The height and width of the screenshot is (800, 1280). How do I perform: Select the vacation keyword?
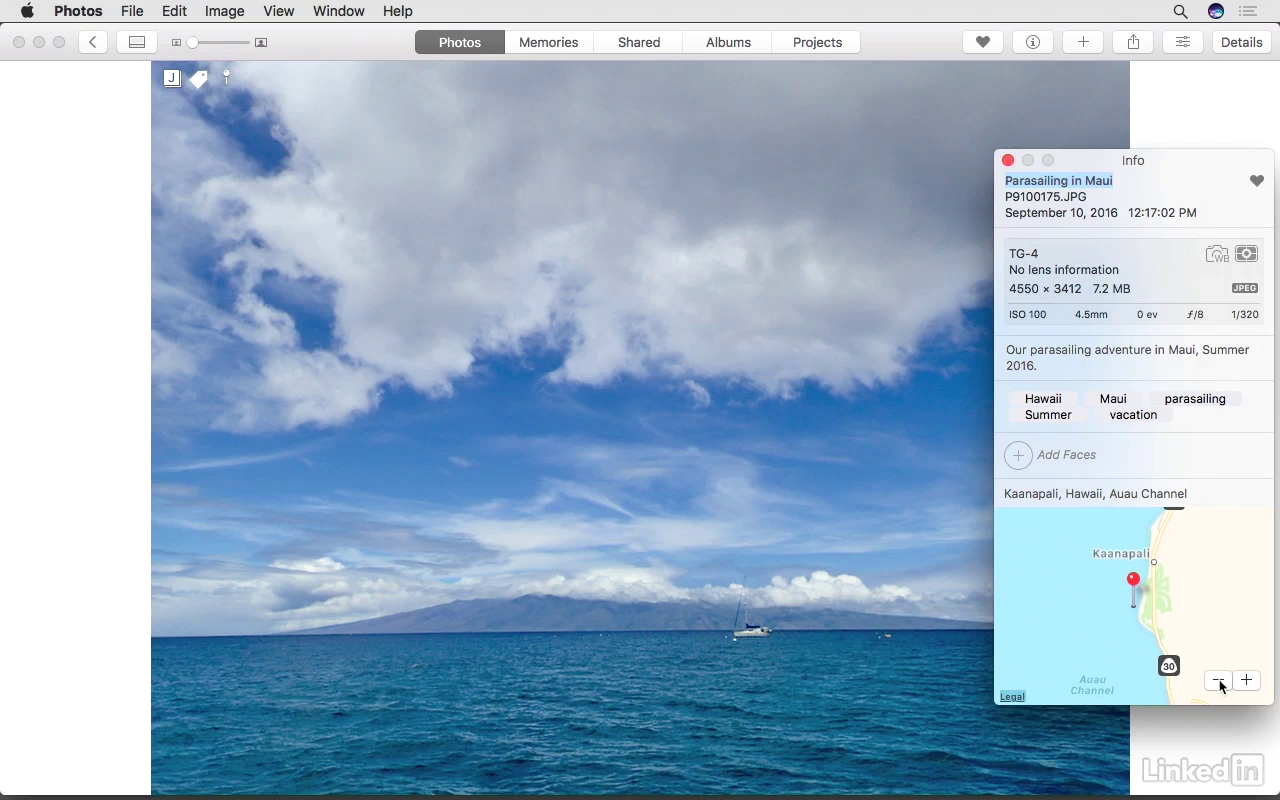tap(1133, 415)
